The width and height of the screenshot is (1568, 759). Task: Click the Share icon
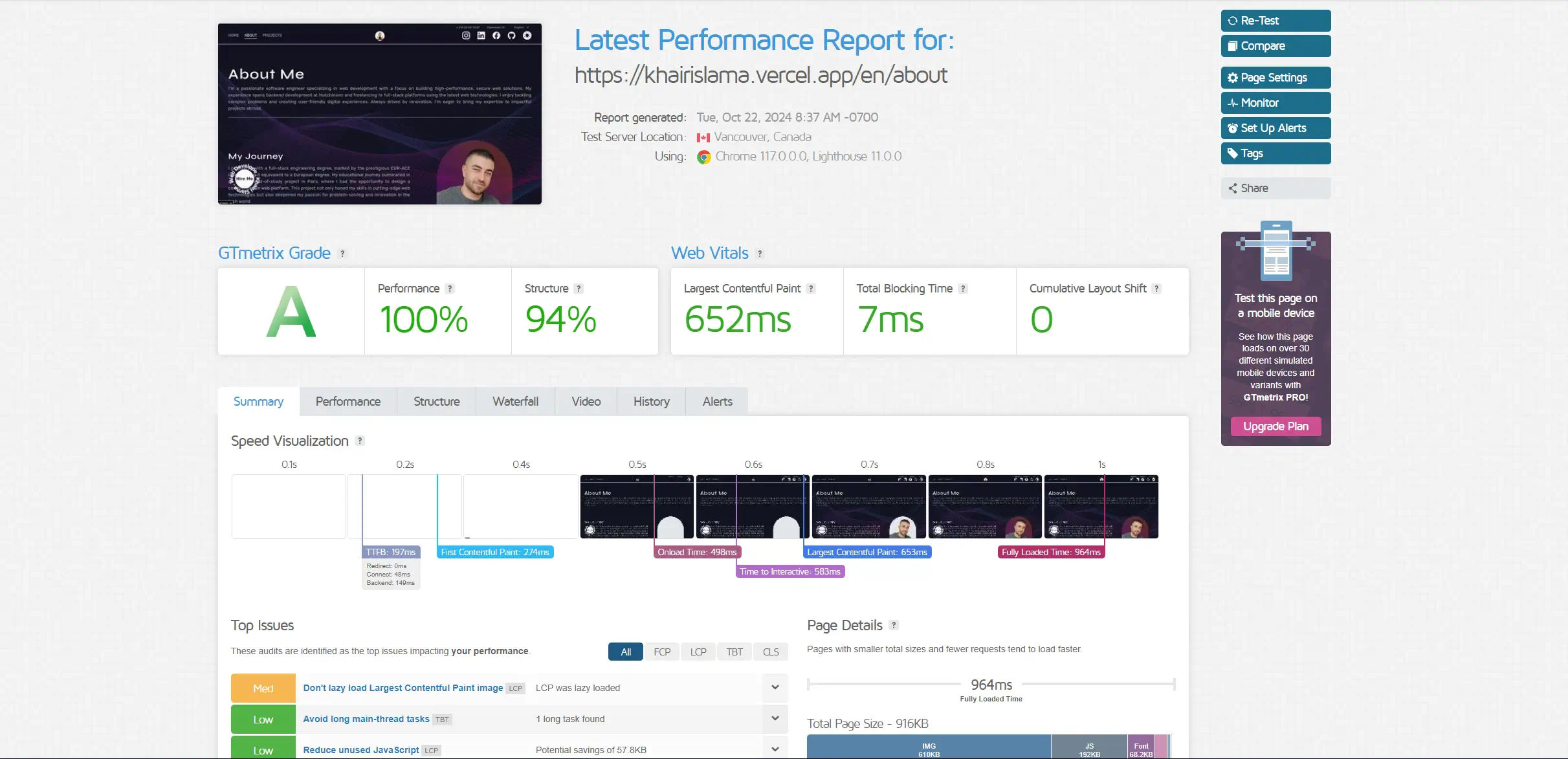tap(1233, 188)
